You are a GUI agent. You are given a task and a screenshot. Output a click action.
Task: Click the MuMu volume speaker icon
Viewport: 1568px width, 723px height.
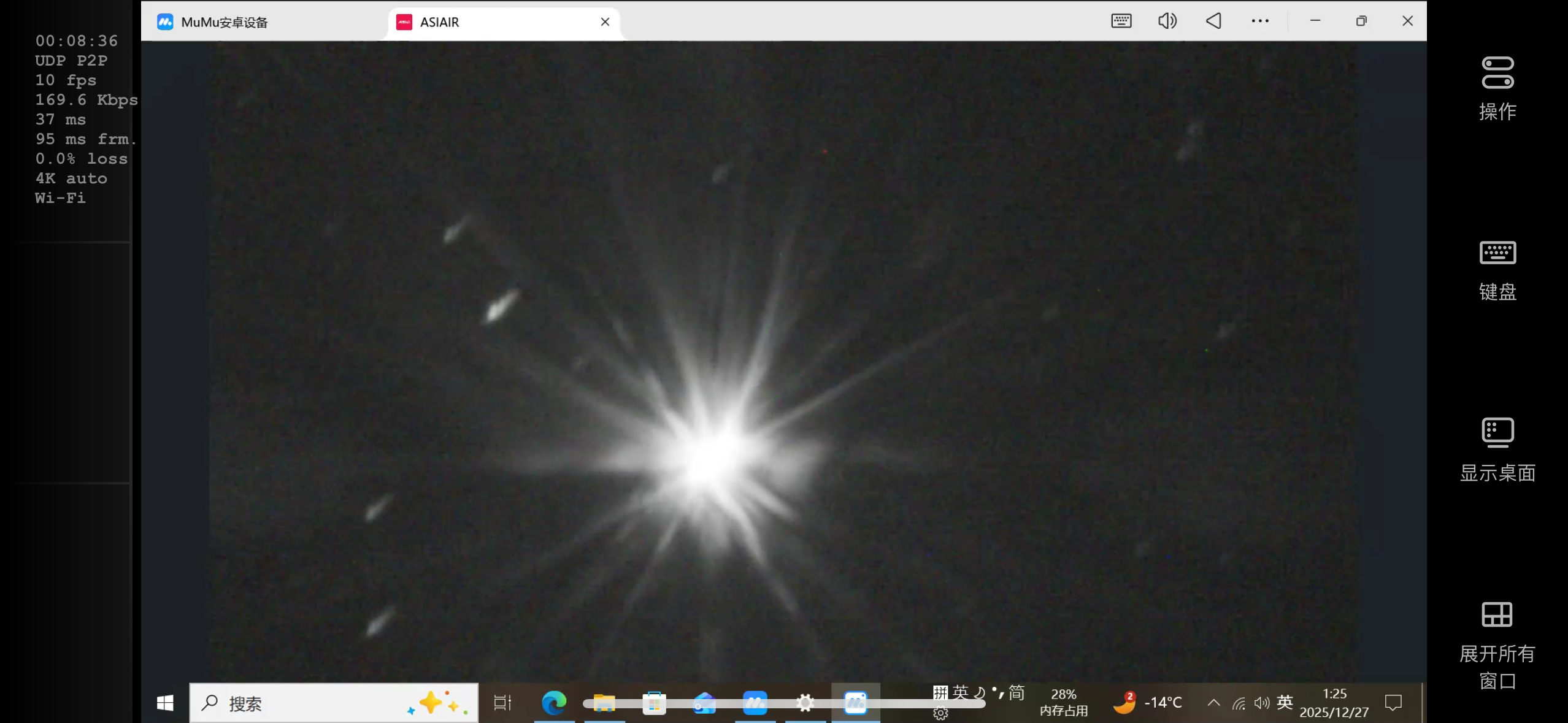coord(1167,21)
